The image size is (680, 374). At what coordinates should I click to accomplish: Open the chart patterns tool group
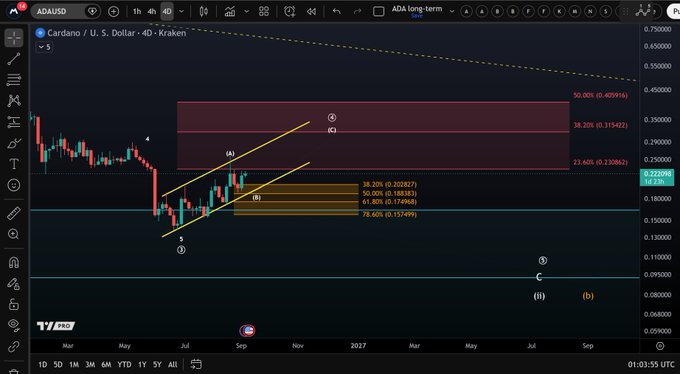click(14, 101)
